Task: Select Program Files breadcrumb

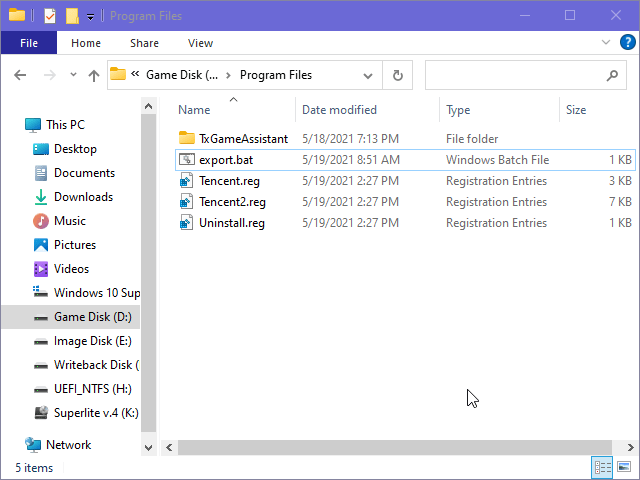Action: [276, 75]
